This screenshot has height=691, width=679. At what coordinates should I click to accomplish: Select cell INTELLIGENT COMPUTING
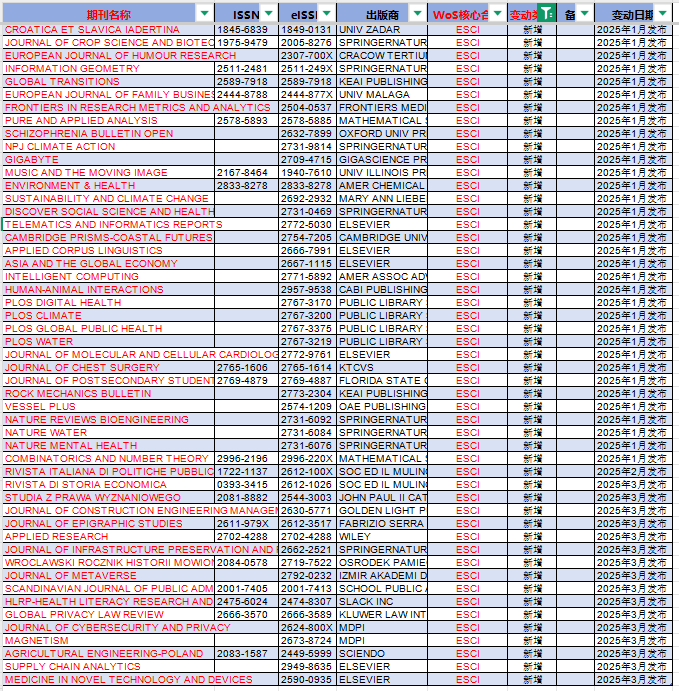pyautogui.click(x=108, y=277)
